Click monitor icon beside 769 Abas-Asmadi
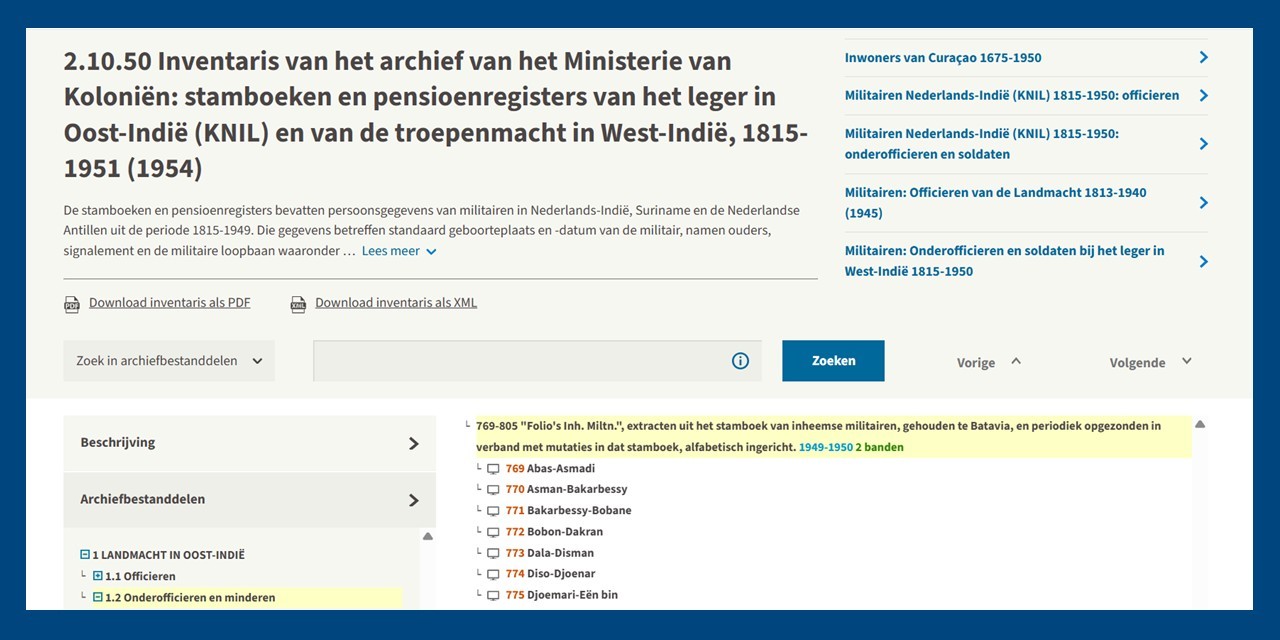 point(493,469)
